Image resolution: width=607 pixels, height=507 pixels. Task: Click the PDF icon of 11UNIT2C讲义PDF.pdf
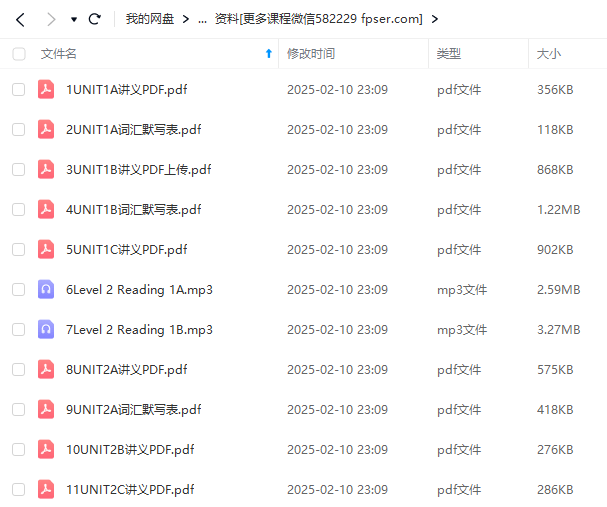point(46,489)
